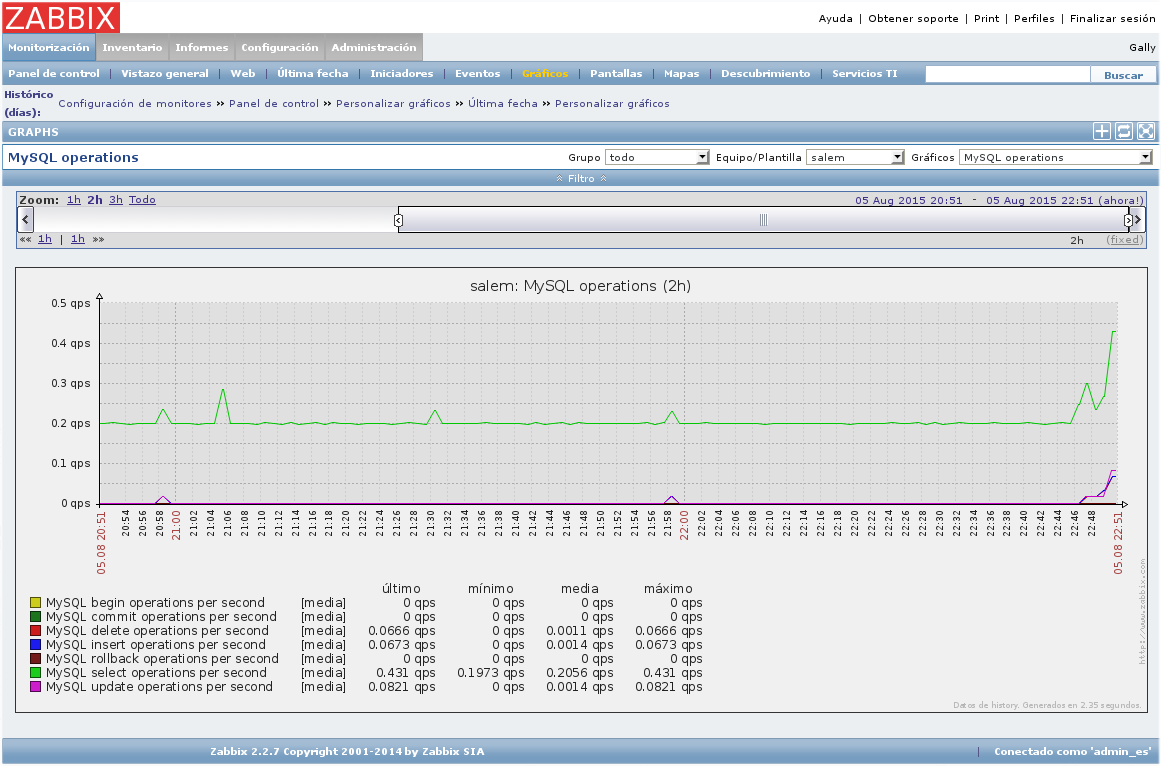
Task: Open the Grupo dropdown
Action: tap(658, 157)
